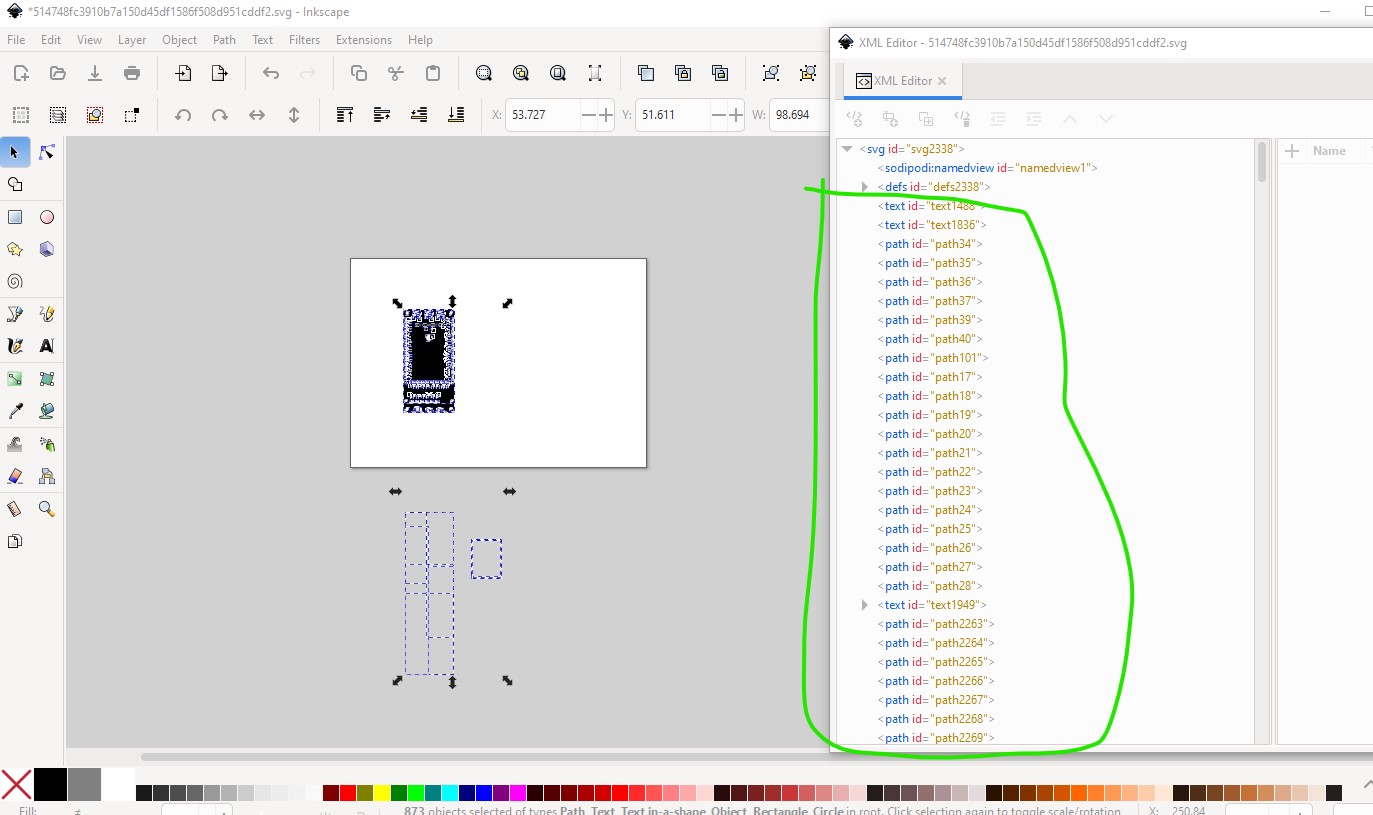Undo the last action
This screenshot has height=815, width=1373.
tap(271, 73)
